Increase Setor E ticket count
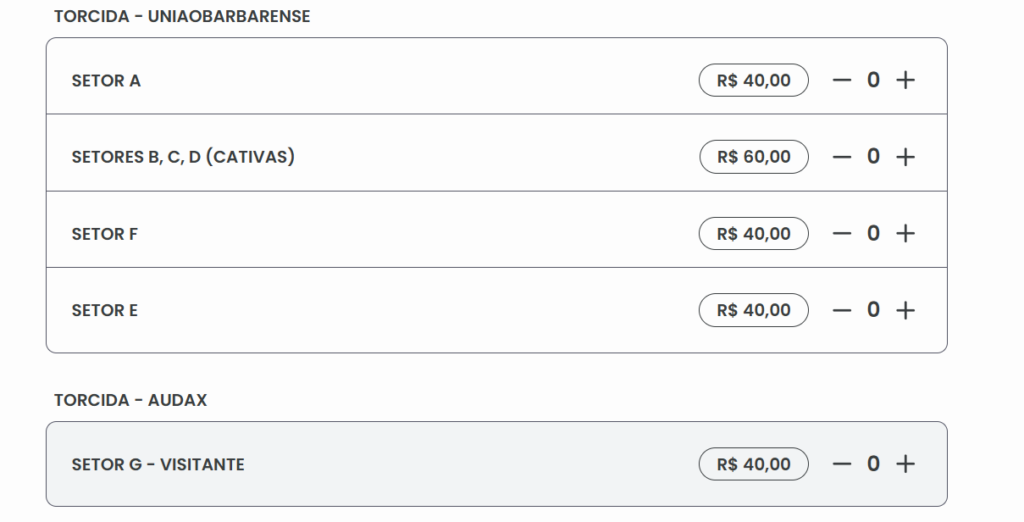Screen dimensions: 1024x522 tap(905, 310)
